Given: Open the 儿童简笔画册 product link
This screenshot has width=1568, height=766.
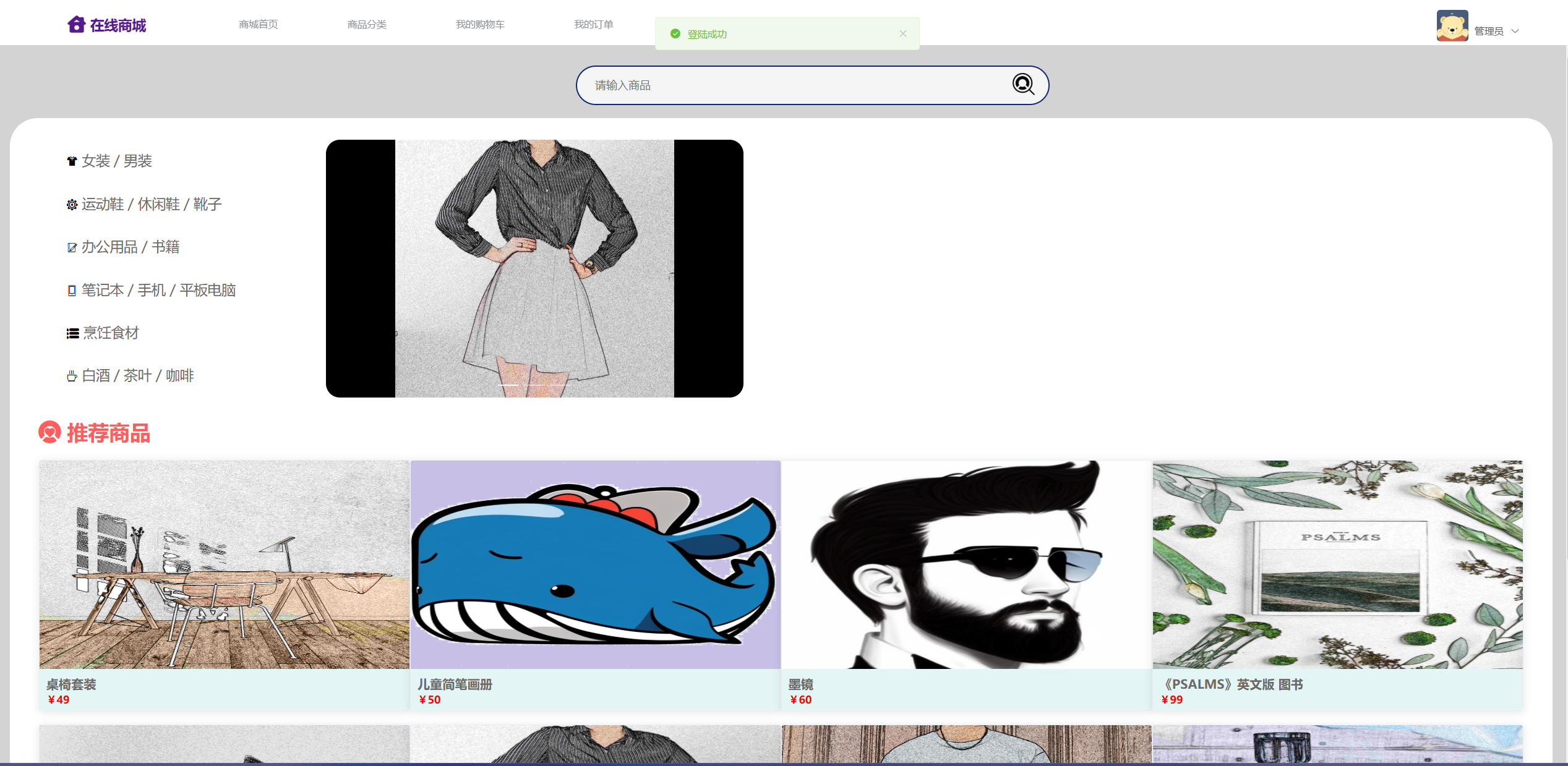Looking at the screenshot, I should pyautogui.click(x=455, y=684).
